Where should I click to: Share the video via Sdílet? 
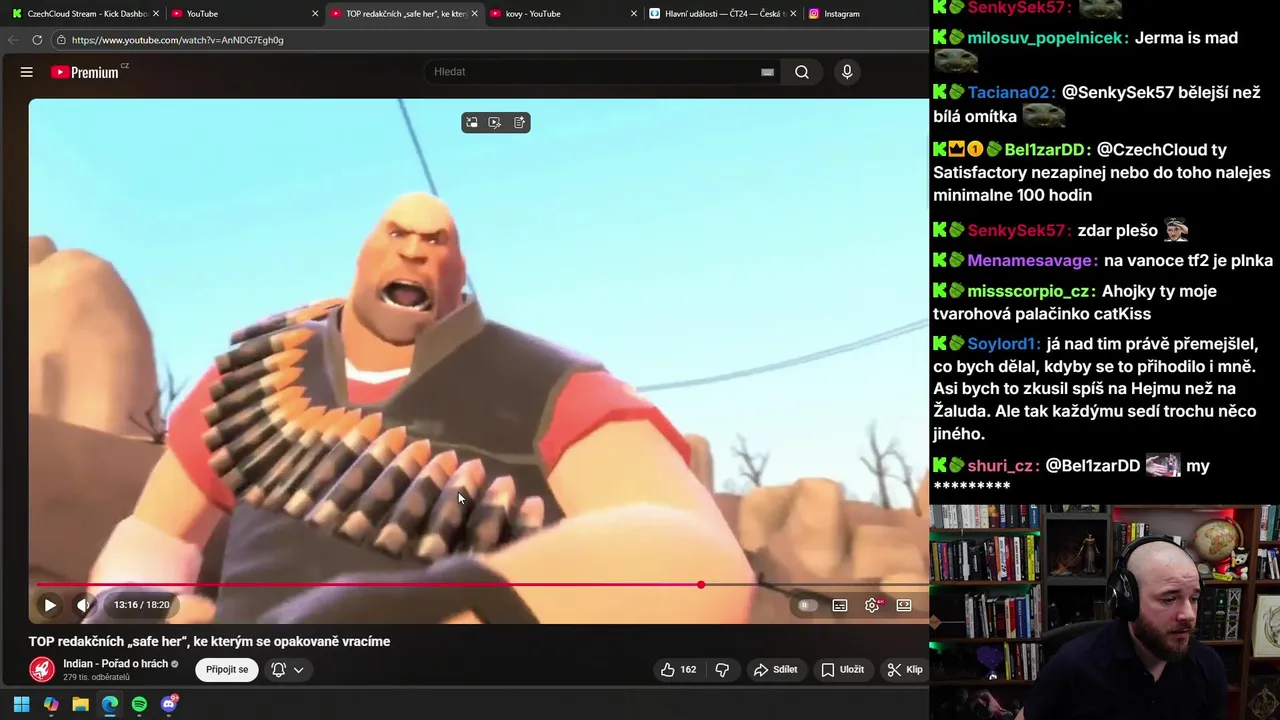click(x=776, y=670)
